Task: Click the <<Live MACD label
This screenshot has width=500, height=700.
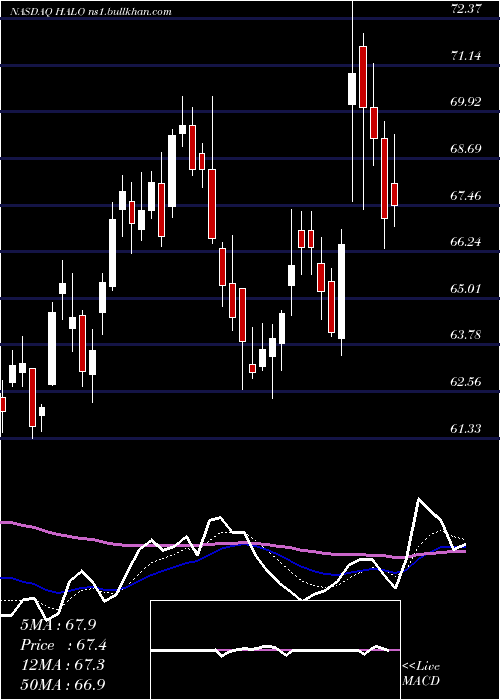Action: click(x=421, y=674)
